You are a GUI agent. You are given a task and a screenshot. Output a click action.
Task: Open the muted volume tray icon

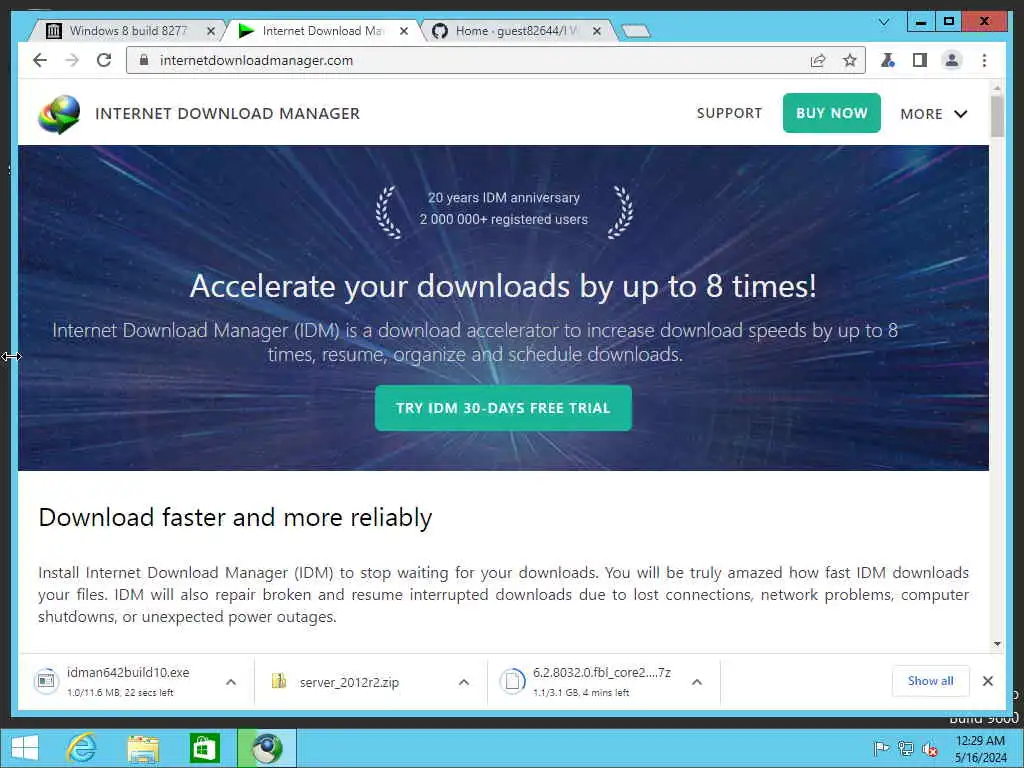(929, 749)
